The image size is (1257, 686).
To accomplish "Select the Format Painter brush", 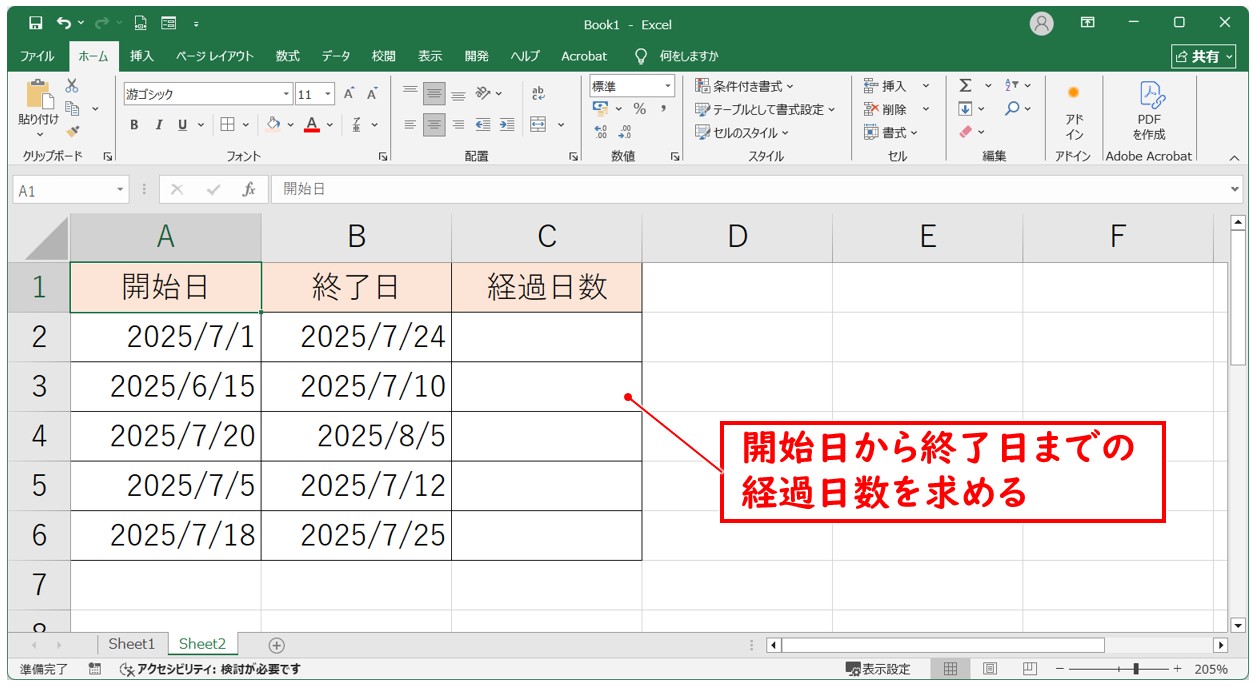I will (x=72, y=130).
